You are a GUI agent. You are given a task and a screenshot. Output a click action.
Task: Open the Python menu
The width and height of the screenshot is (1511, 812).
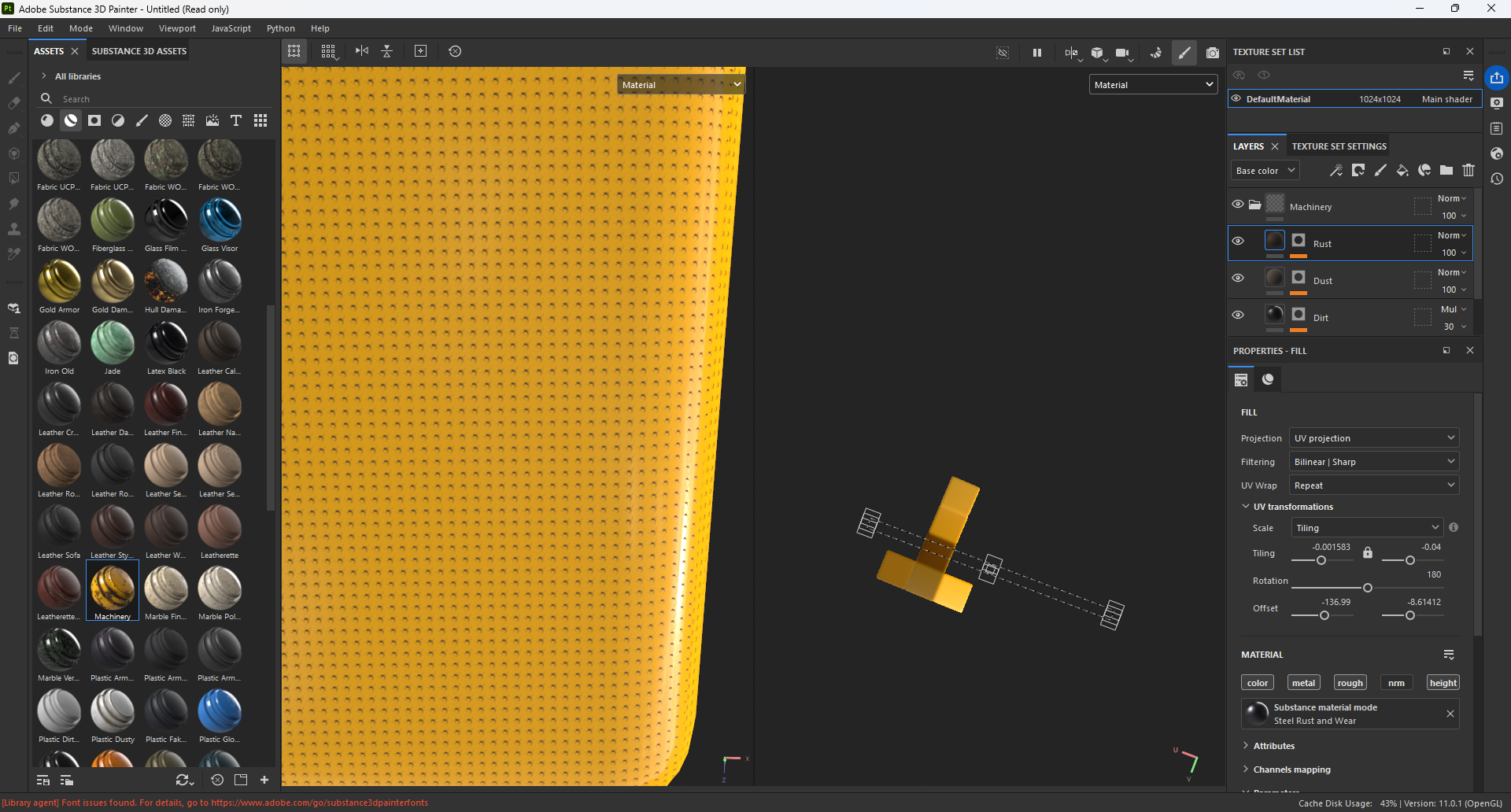(x=281, y=28)
